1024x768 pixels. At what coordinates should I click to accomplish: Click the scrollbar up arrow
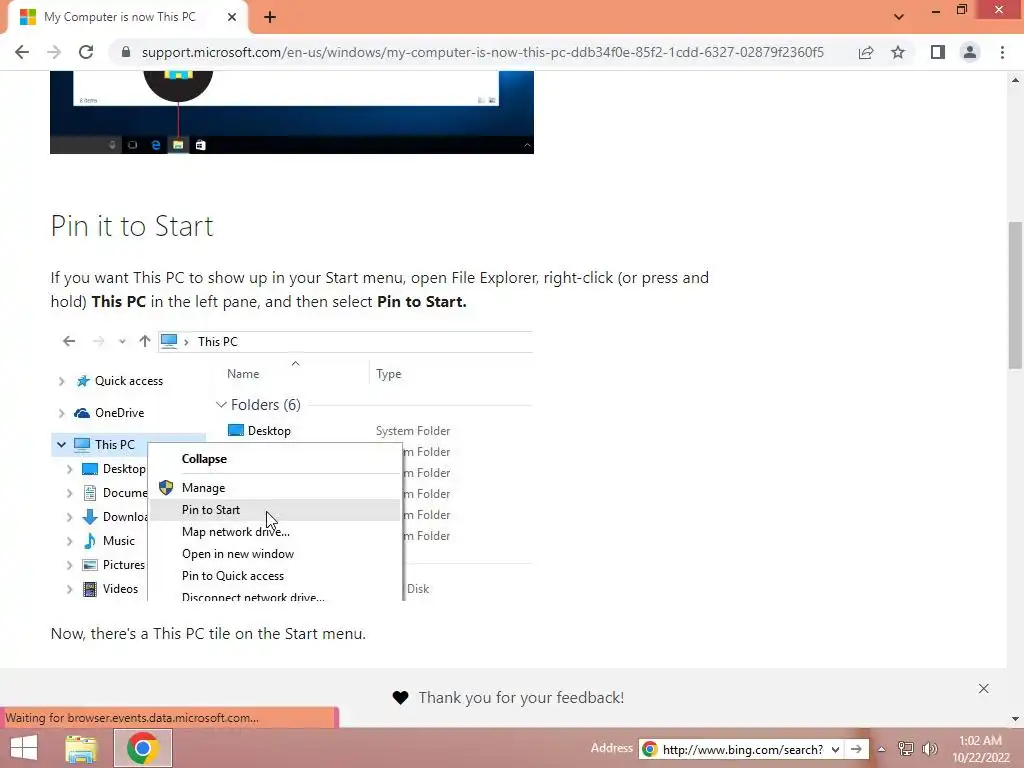pos(1016,80)
